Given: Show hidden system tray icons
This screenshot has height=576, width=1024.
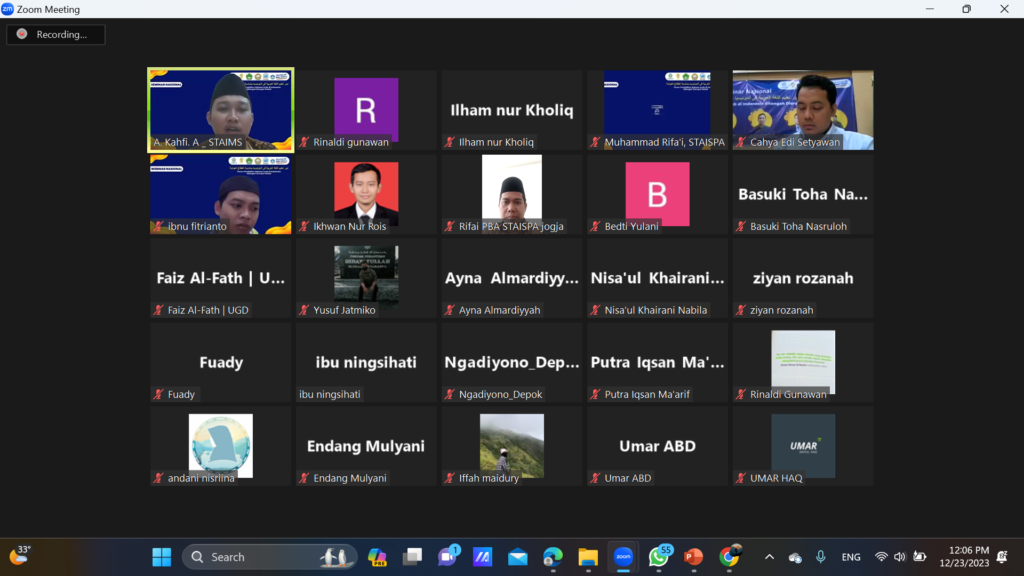Looking at the screenshot, I should tap(769, 557).
